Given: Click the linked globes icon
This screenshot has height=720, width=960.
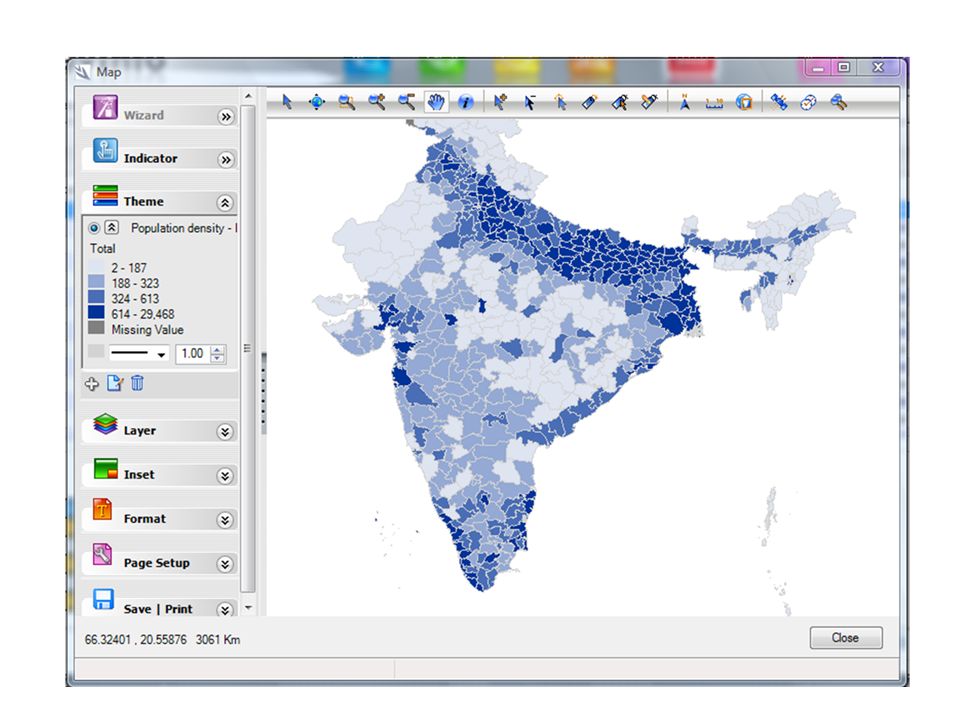Looking at the screenshot, I should (x=809, y=102).
